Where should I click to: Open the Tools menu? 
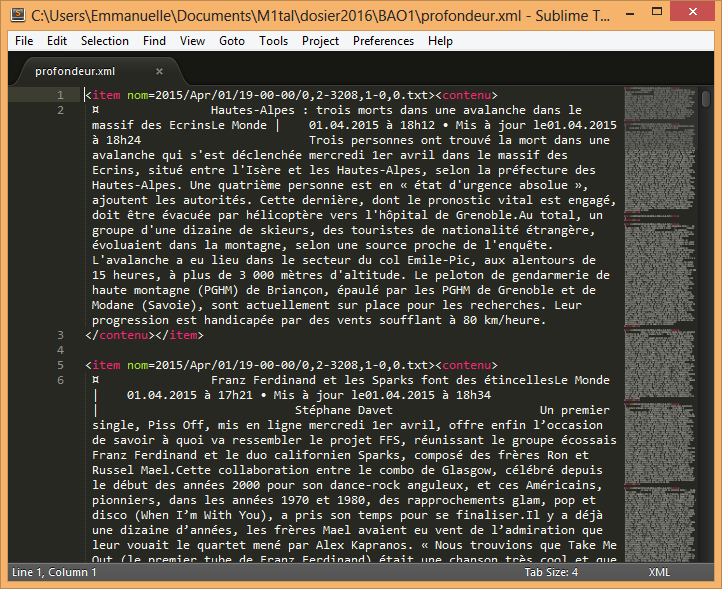click(273, 41)
